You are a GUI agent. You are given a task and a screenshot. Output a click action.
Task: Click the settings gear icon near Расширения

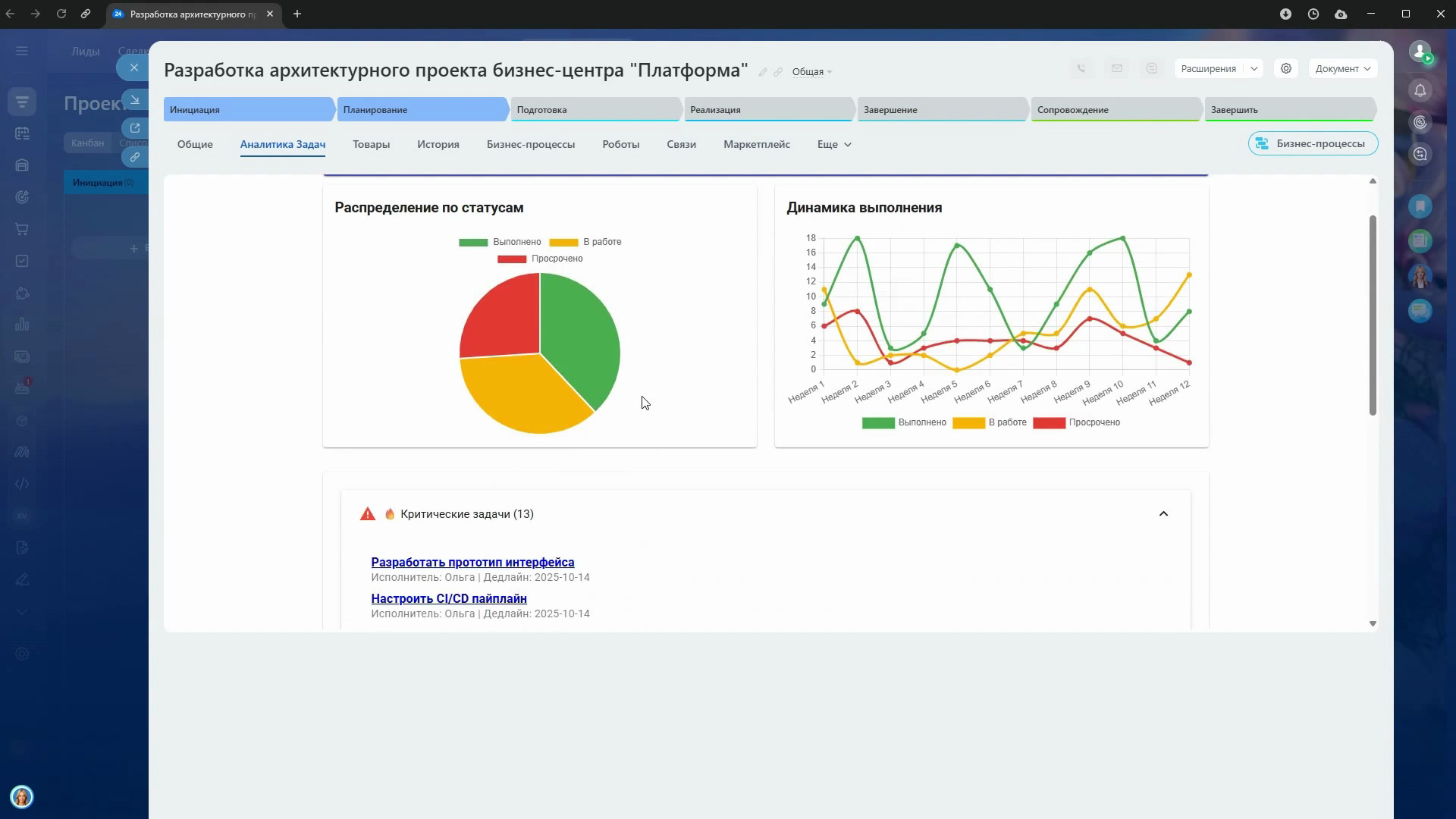click(1285, 68)
